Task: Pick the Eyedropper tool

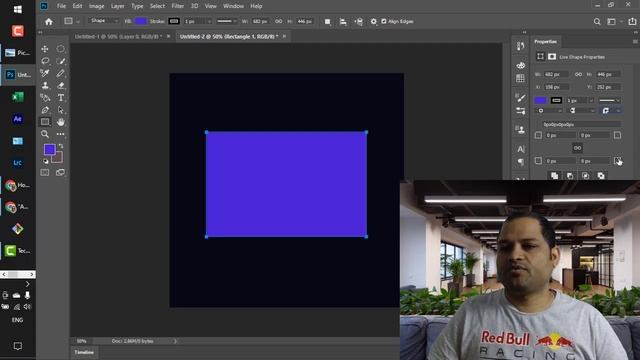Action: pyautogui.click(x=45, y=73)
